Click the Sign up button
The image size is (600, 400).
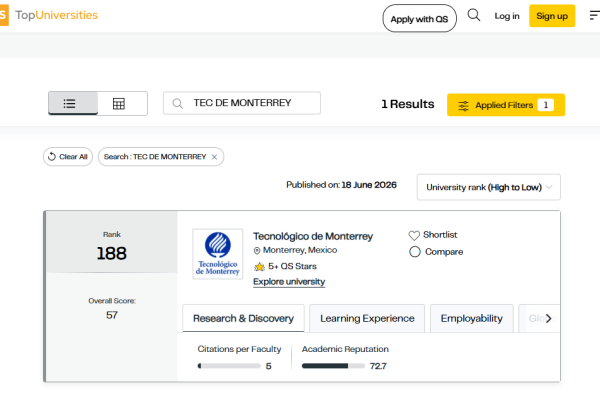[x=552, y=16]
